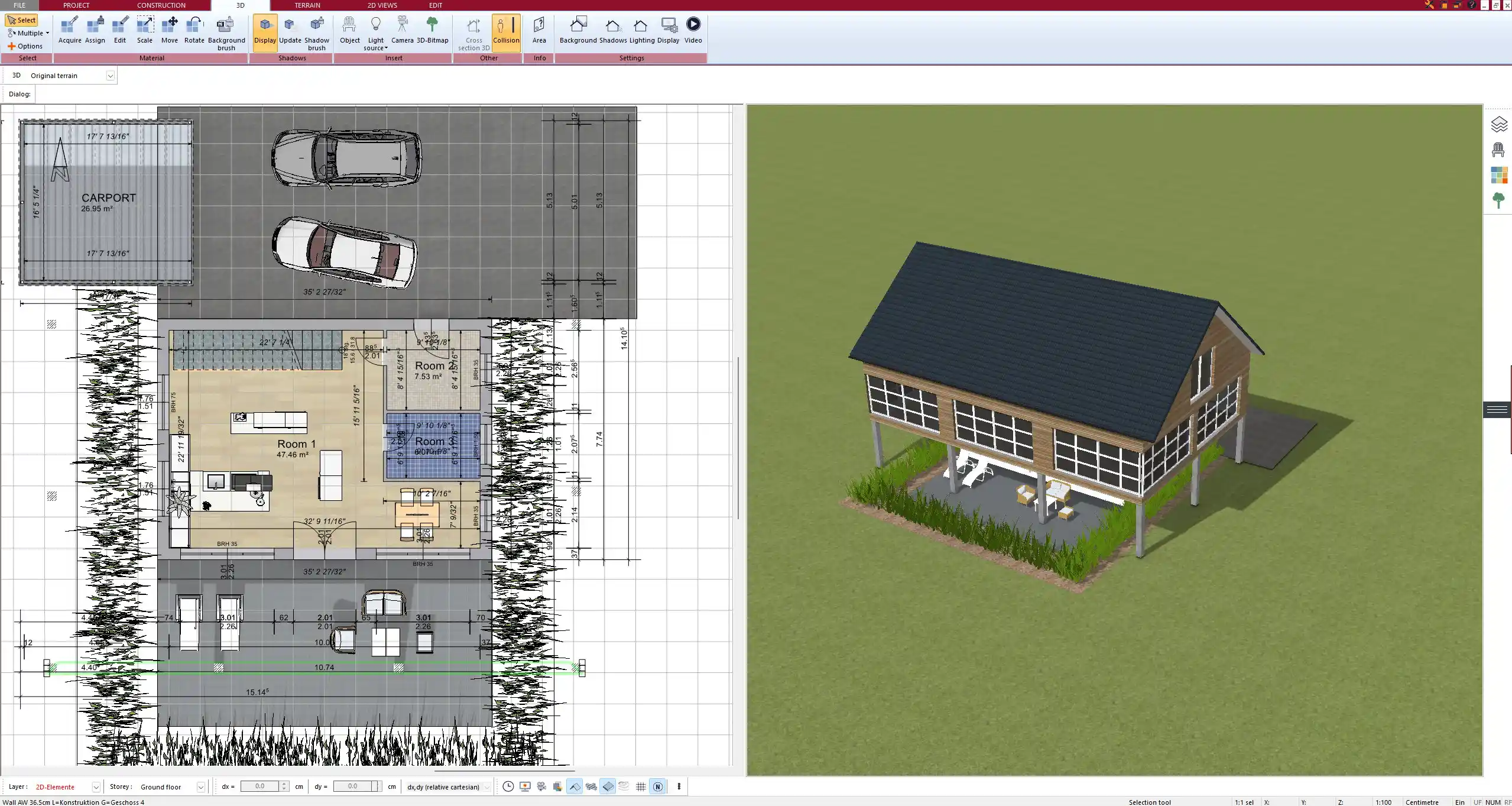1512x806 pixels.
Task: Open the furniture catalog in the right sidebar
Action: (1499, 149)
